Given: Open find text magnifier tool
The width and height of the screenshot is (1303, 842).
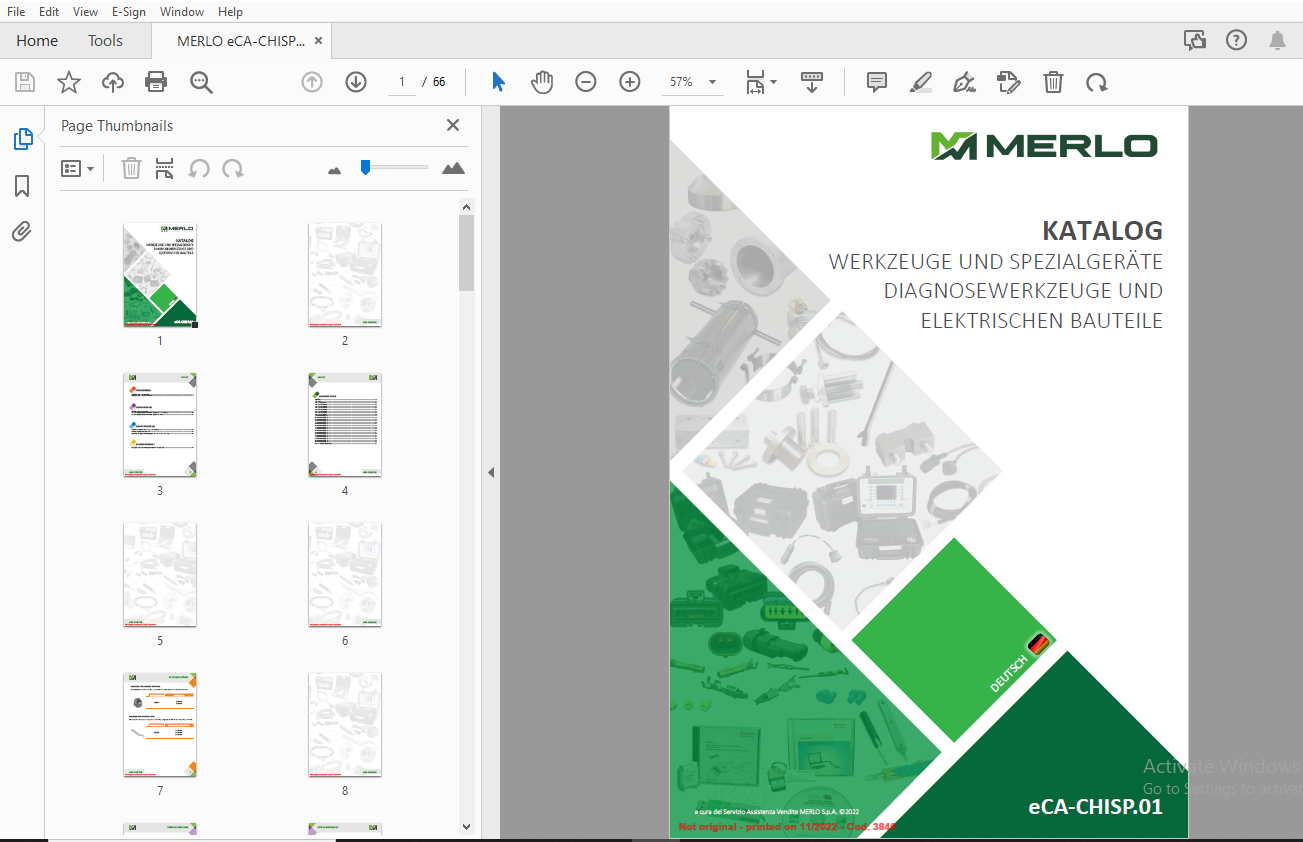Looking at the screenshot, I should click(202, 82).
